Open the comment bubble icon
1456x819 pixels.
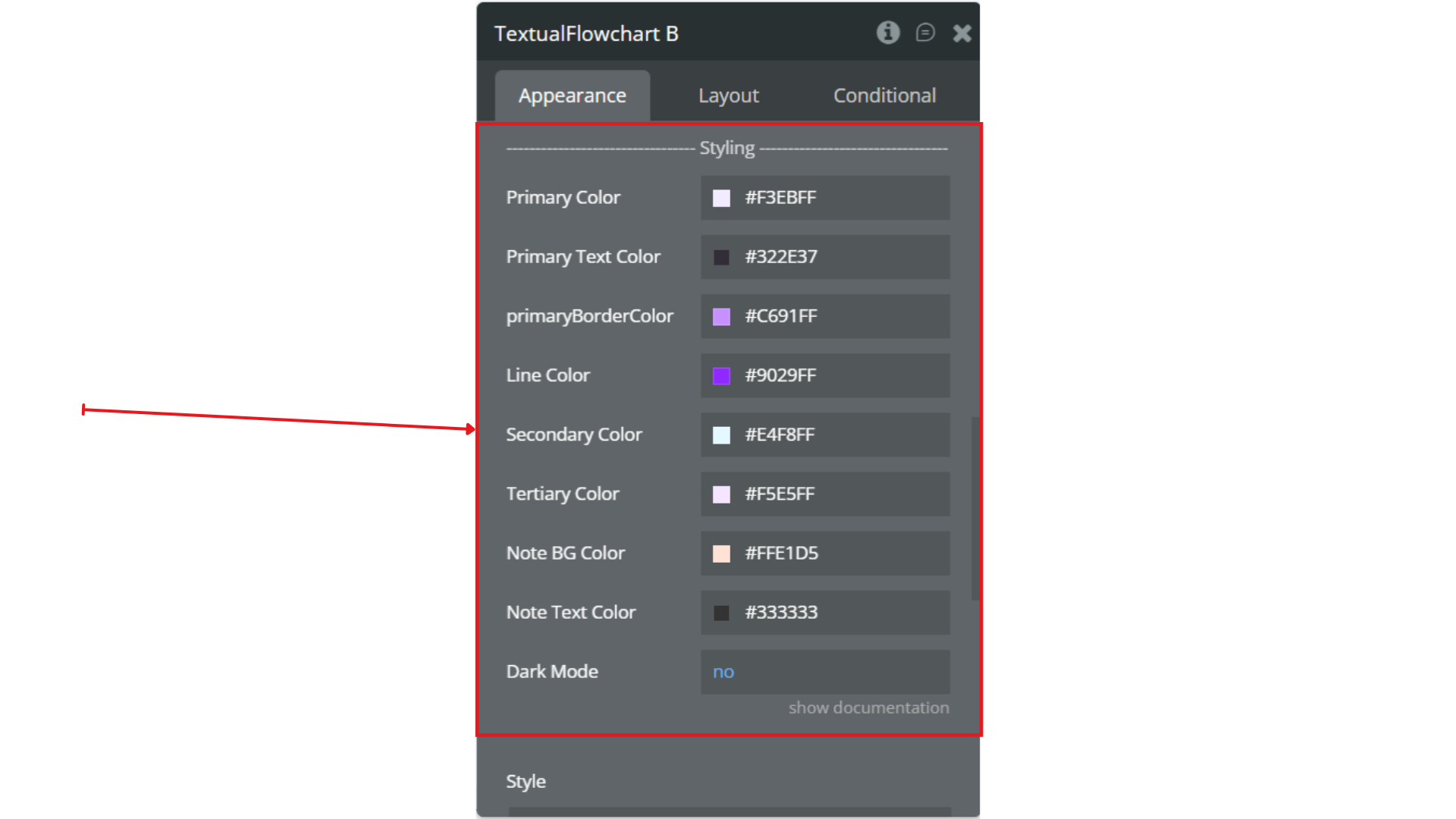925,33
